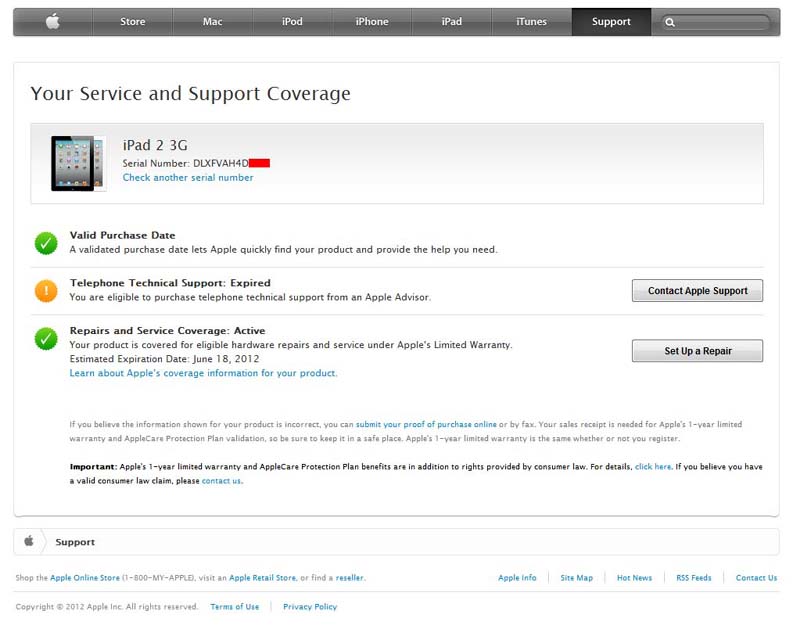The width and height of the screenshot is (800, 636).
Task: Click the green check next to Valid Purchase Date
Action: point(46,243)
